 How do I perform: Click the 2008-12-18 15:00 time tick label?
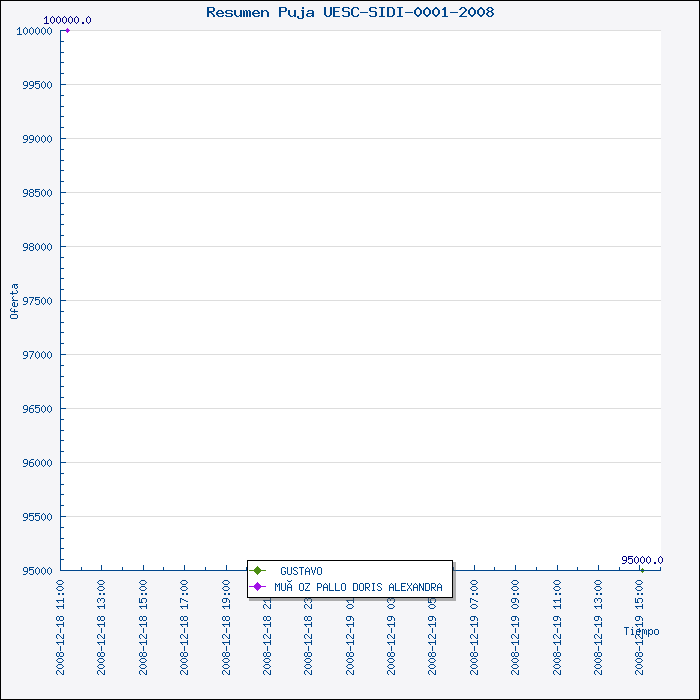144,612
